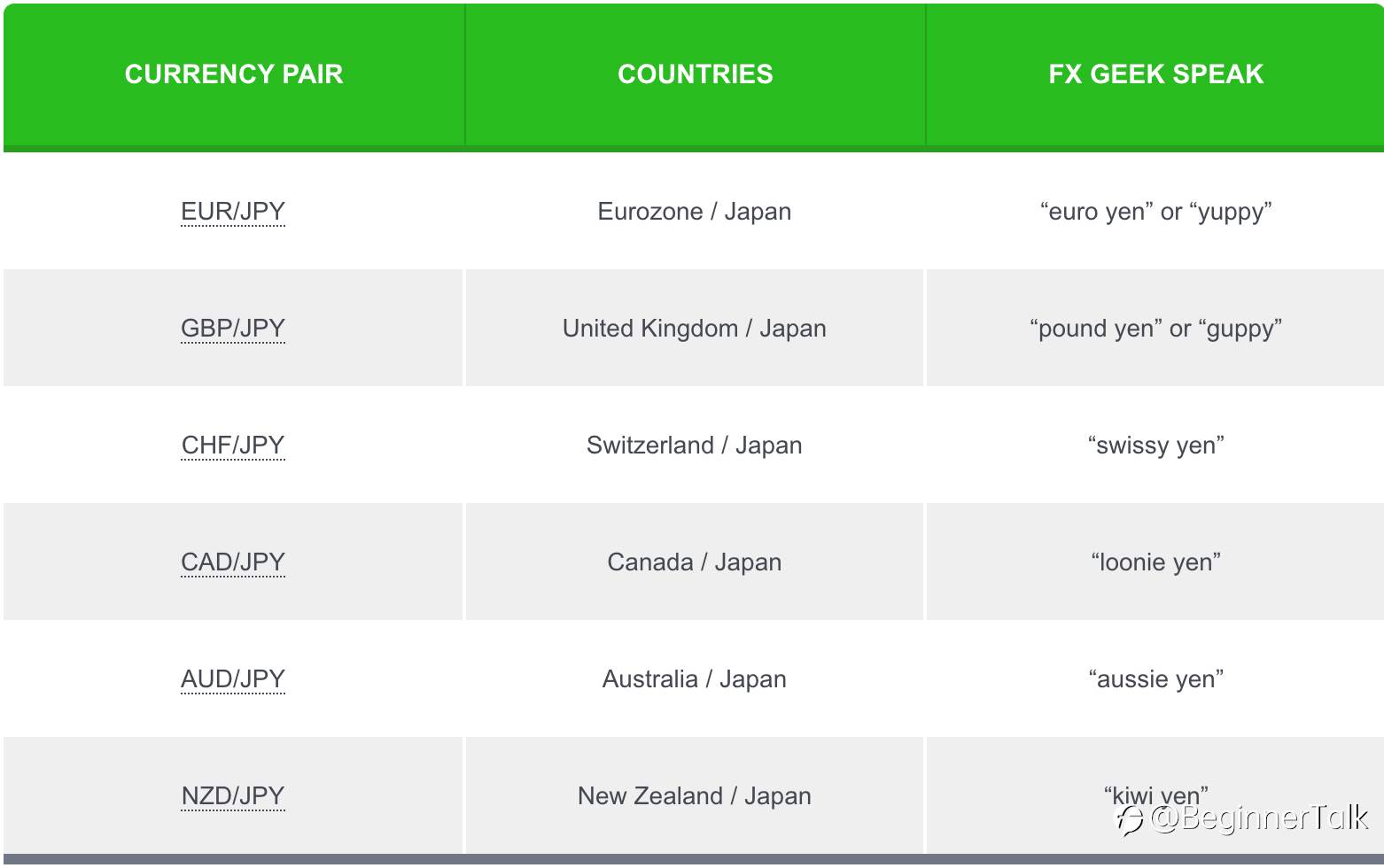Click the COUNTRIES column header
This screenshot has height=868, width=1384.
[x=696, y=74]
